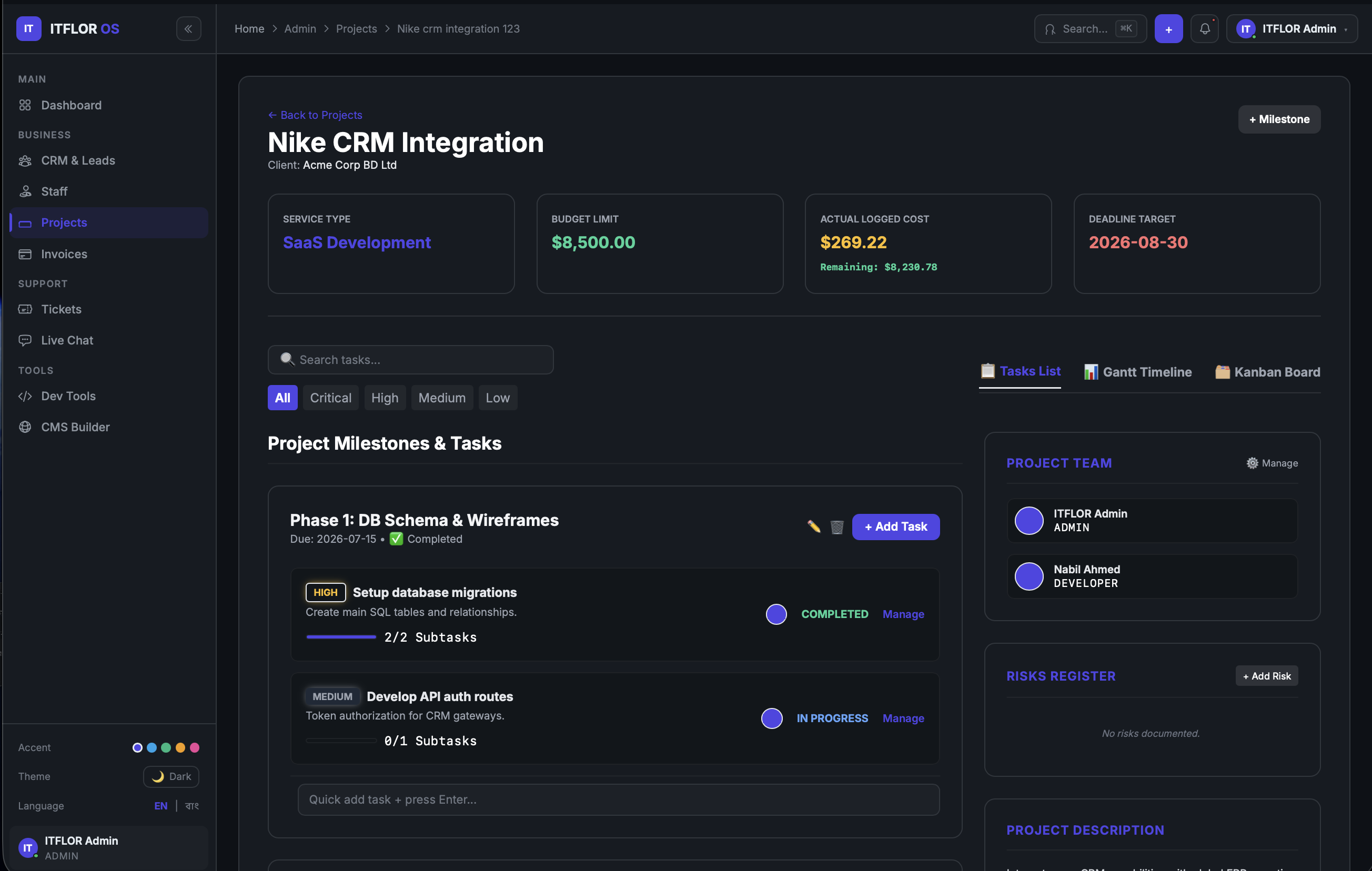Click the magnifier icon in task search
The image size is (1372, 871).
(x=287, y=359)
